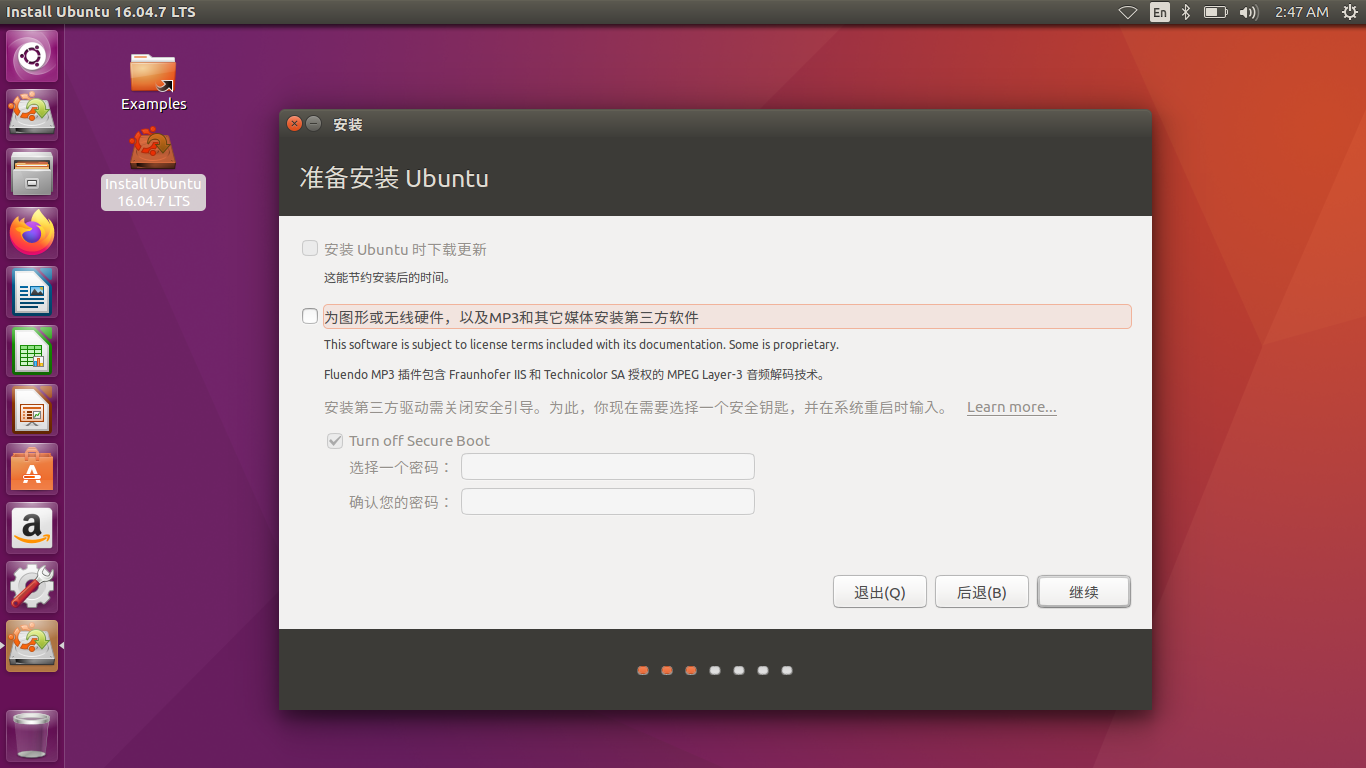Toggle Turn off Secure Boot checkbox
The width and height of the screenshot is (1366, 768).
pos(335,440)
